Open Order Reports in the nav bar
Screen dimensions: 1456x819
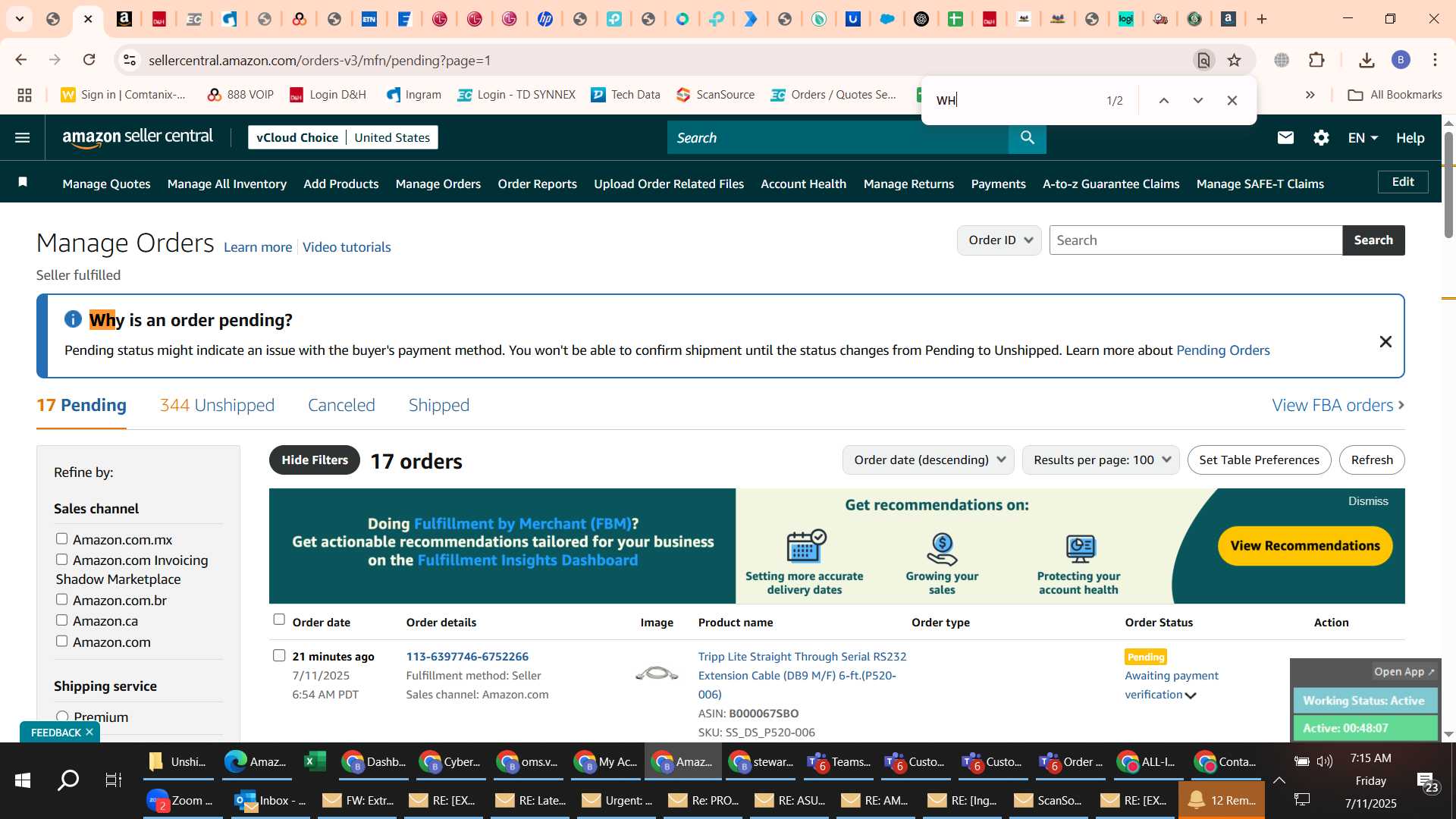pos(537,184)
